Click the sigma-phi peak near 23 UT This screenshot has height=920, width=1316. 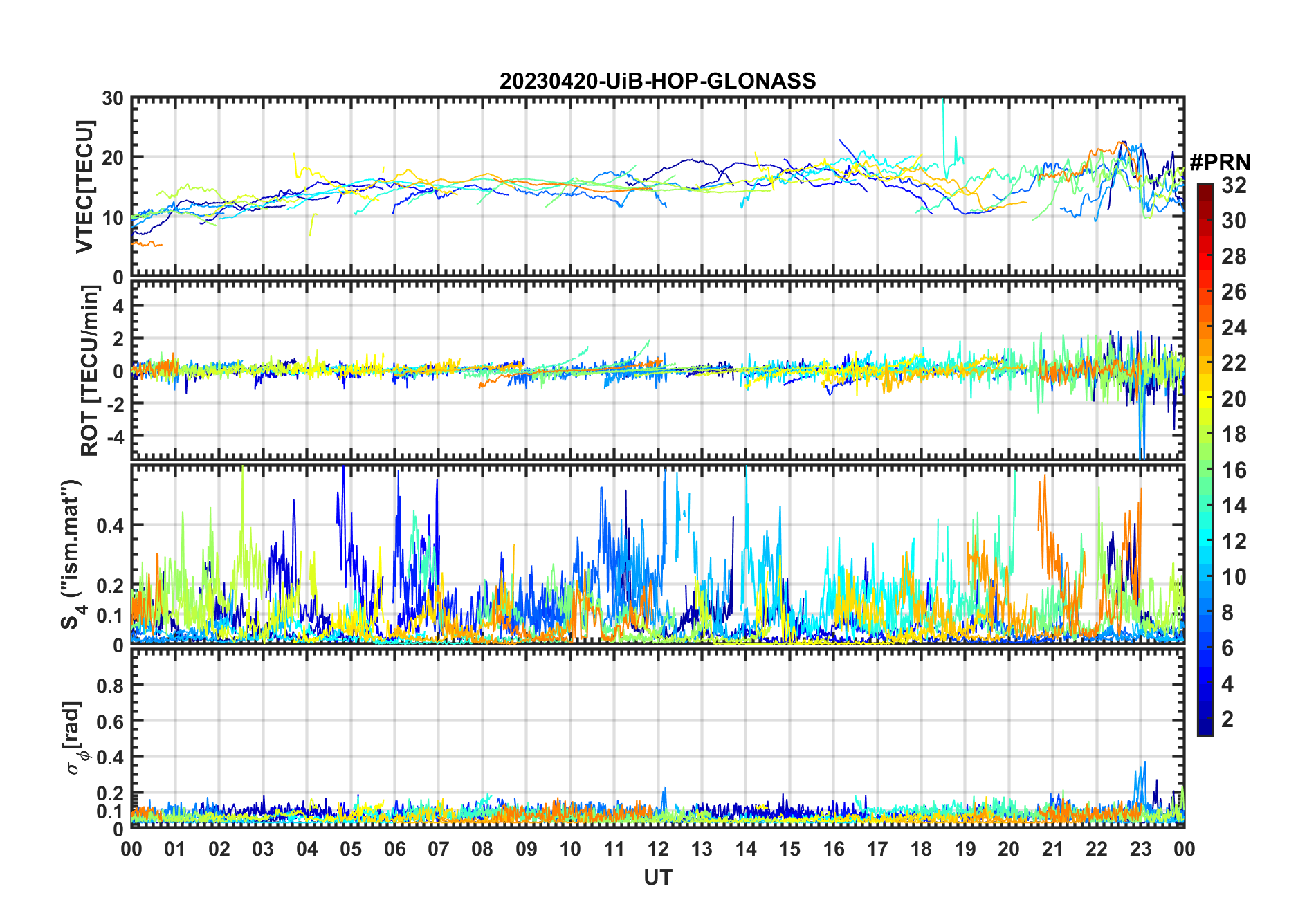pos(1144,764)
